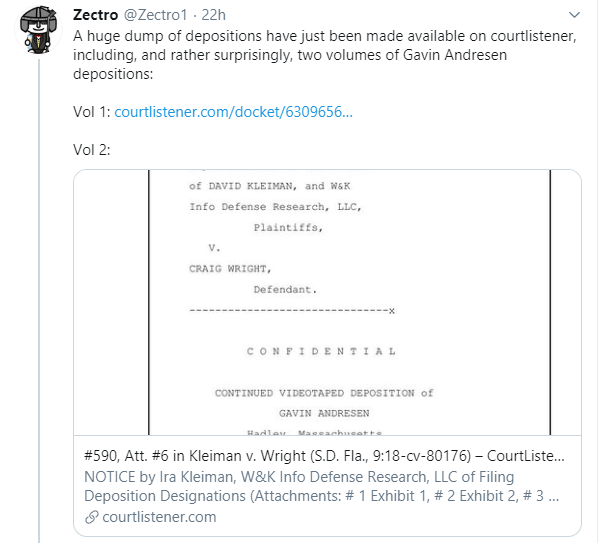Open the Zectro display name
Image resolution: width=612 pixels, height=543 pixels.
(95, 15)
